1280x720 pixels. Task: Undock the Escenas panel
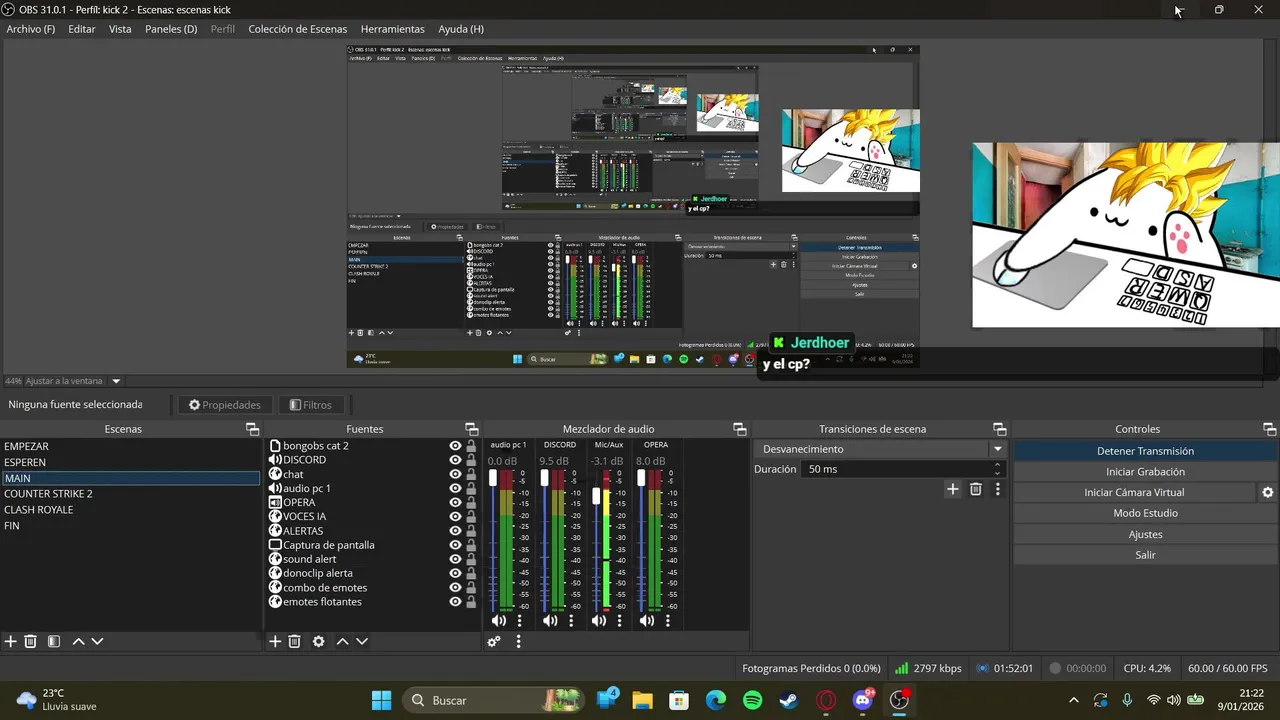point(253,429)
